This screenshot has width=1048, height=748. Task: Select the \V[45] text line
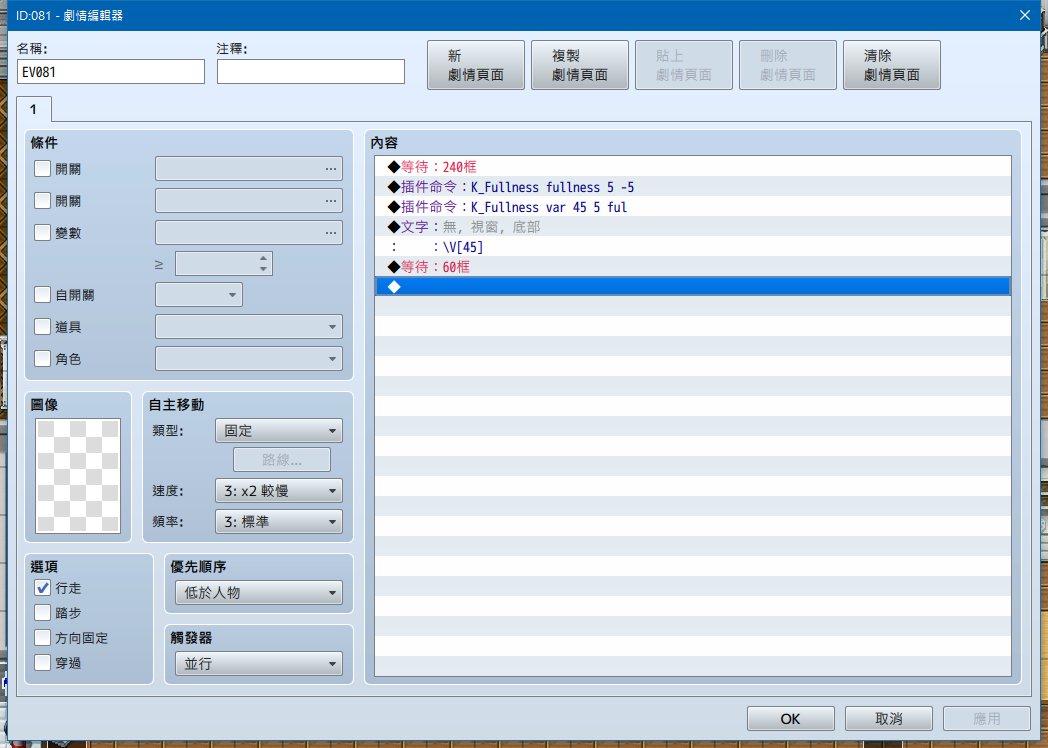point(692,247)
